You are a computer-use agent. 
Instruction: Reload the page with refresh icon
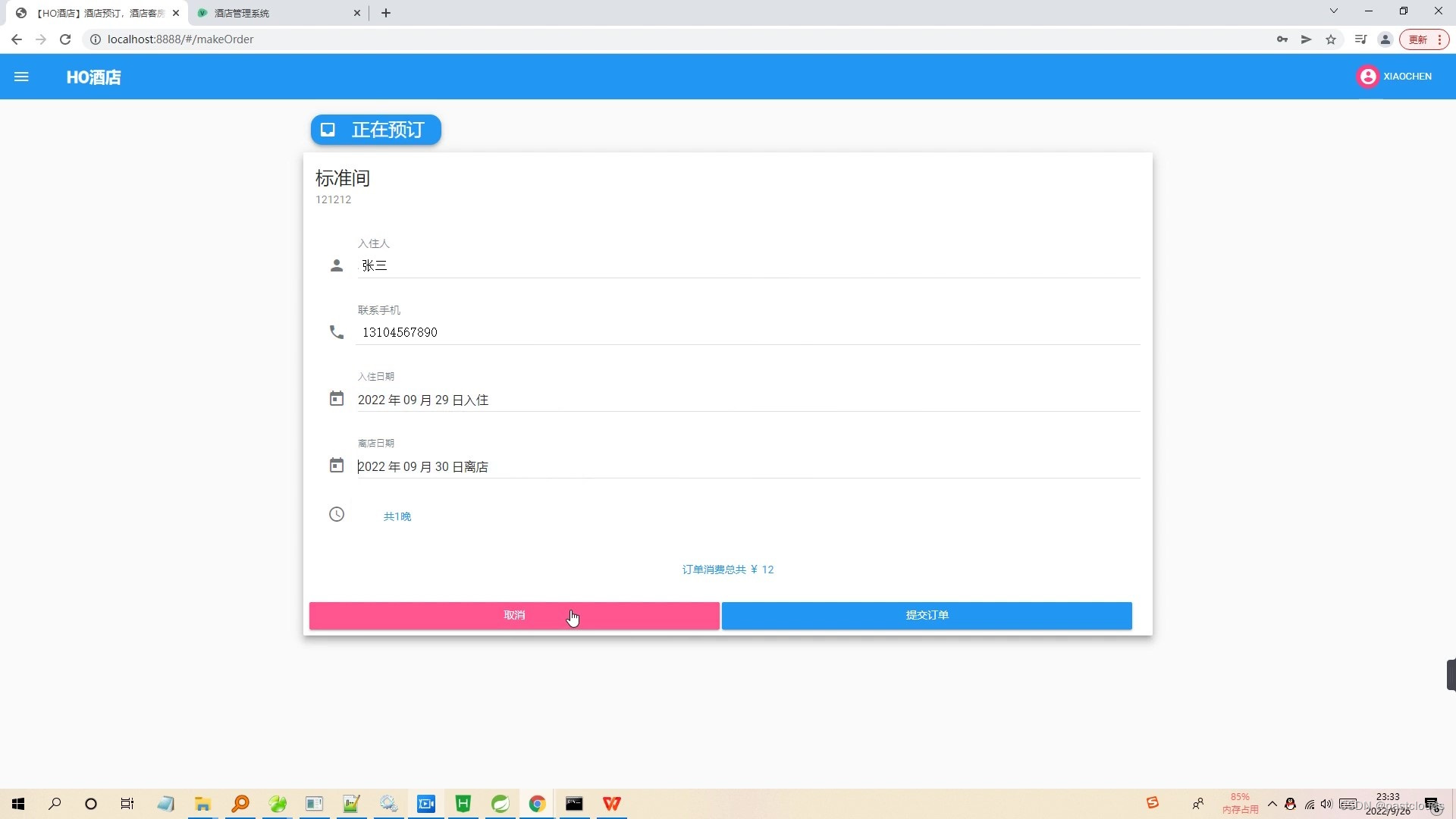(x=65, y=39)
